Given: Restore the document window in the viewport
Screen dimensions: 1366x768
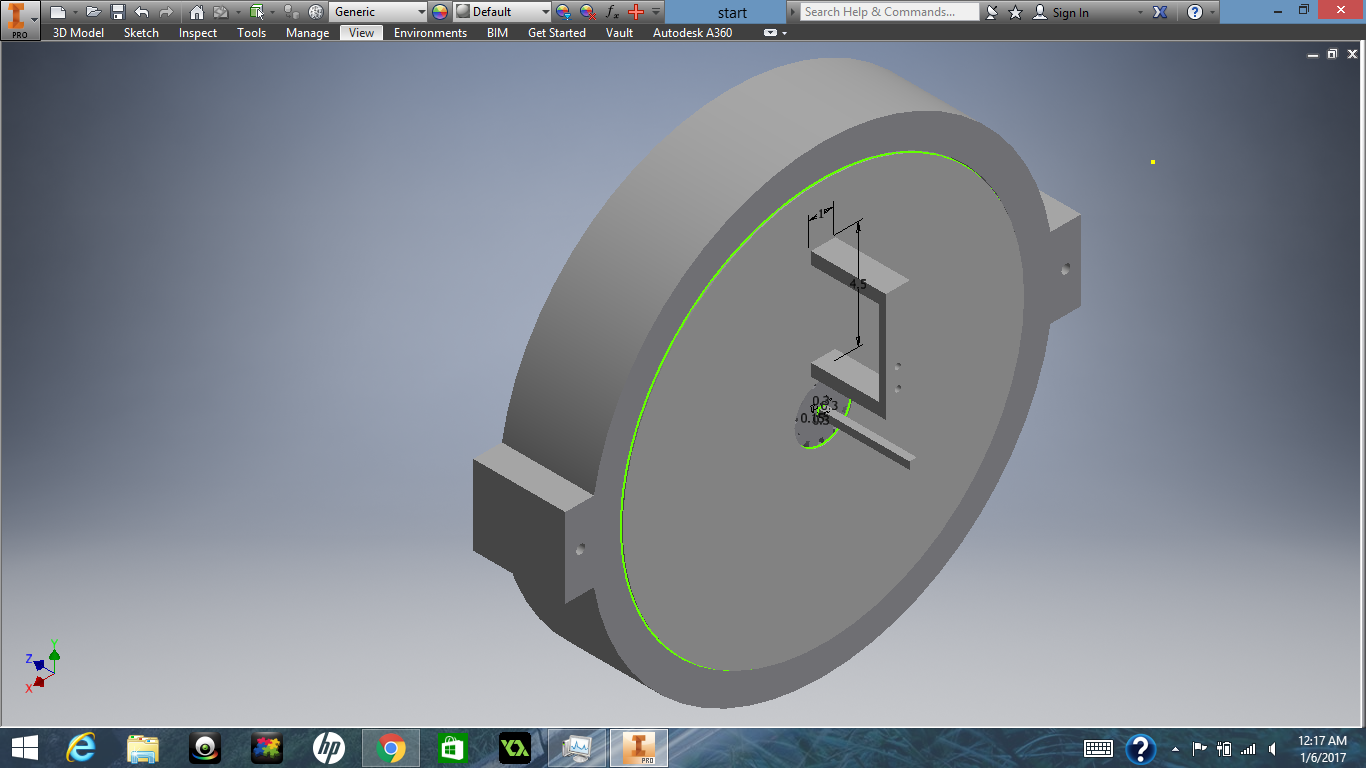Looking at the screenshot, I should tap(1331, 55).
